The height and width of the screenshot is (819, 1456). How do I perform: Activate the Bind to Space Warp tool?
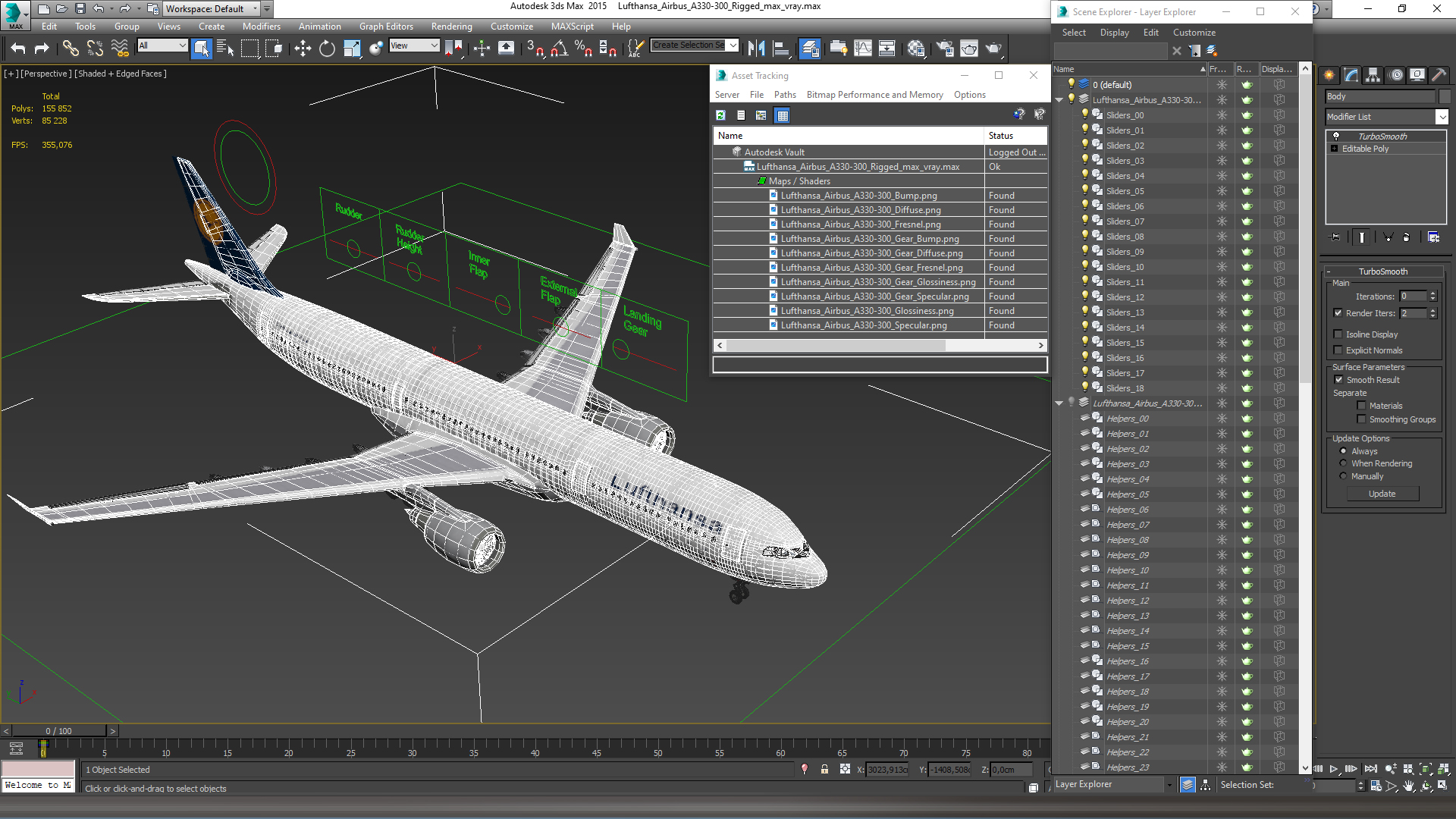tap(120, 49)
